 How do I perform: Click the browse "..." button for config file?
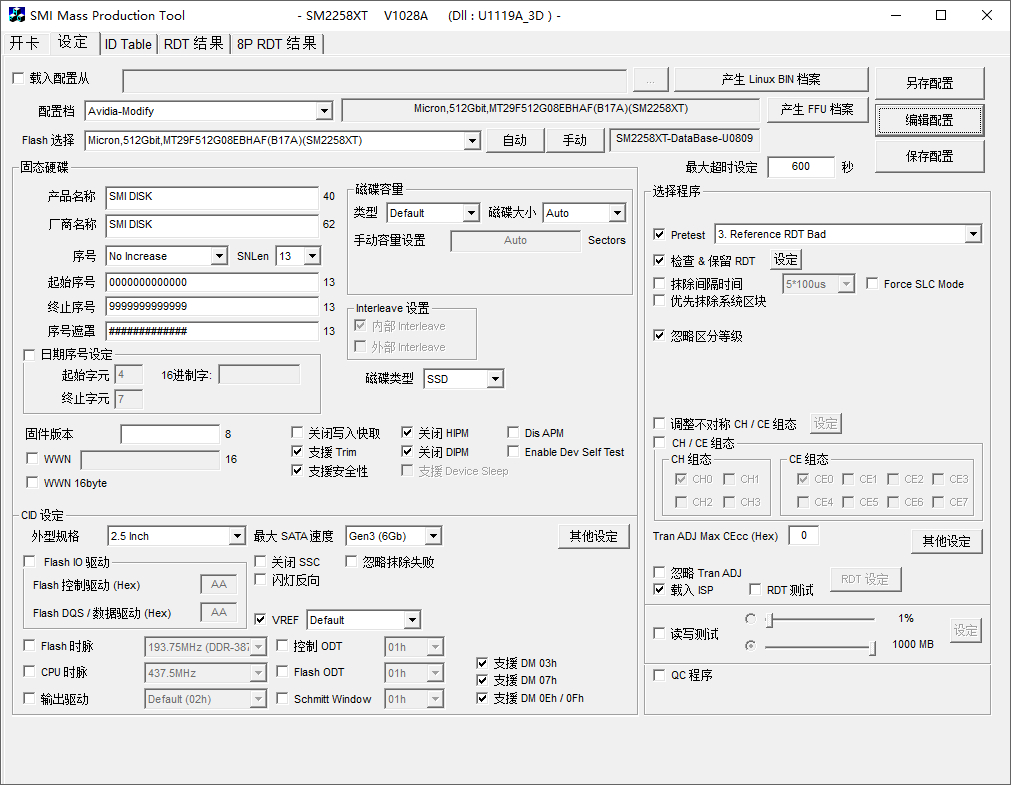[x=650, y=81]
